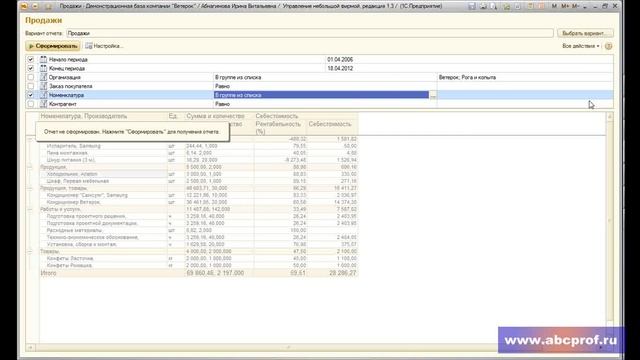Click the M+ memory add button
640x360 pixels.
point(565,6)
